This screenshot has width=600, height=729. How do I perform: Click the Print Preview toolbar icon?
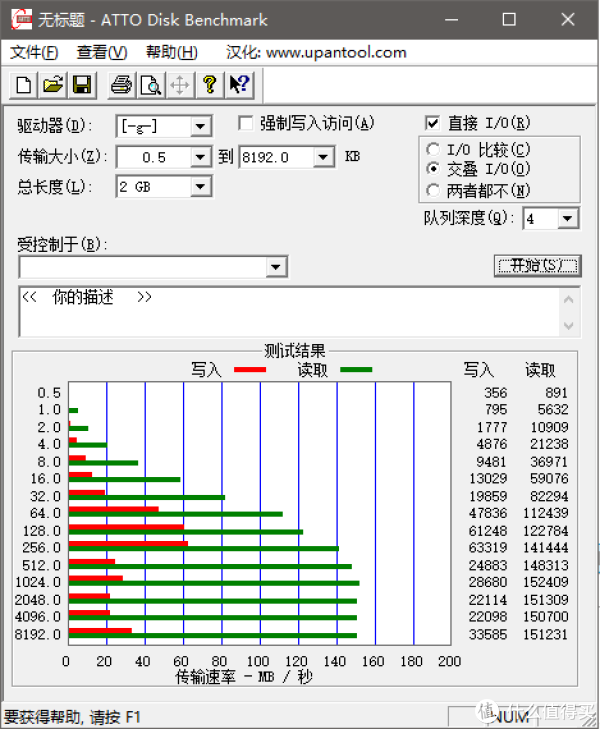click(151, 85)
